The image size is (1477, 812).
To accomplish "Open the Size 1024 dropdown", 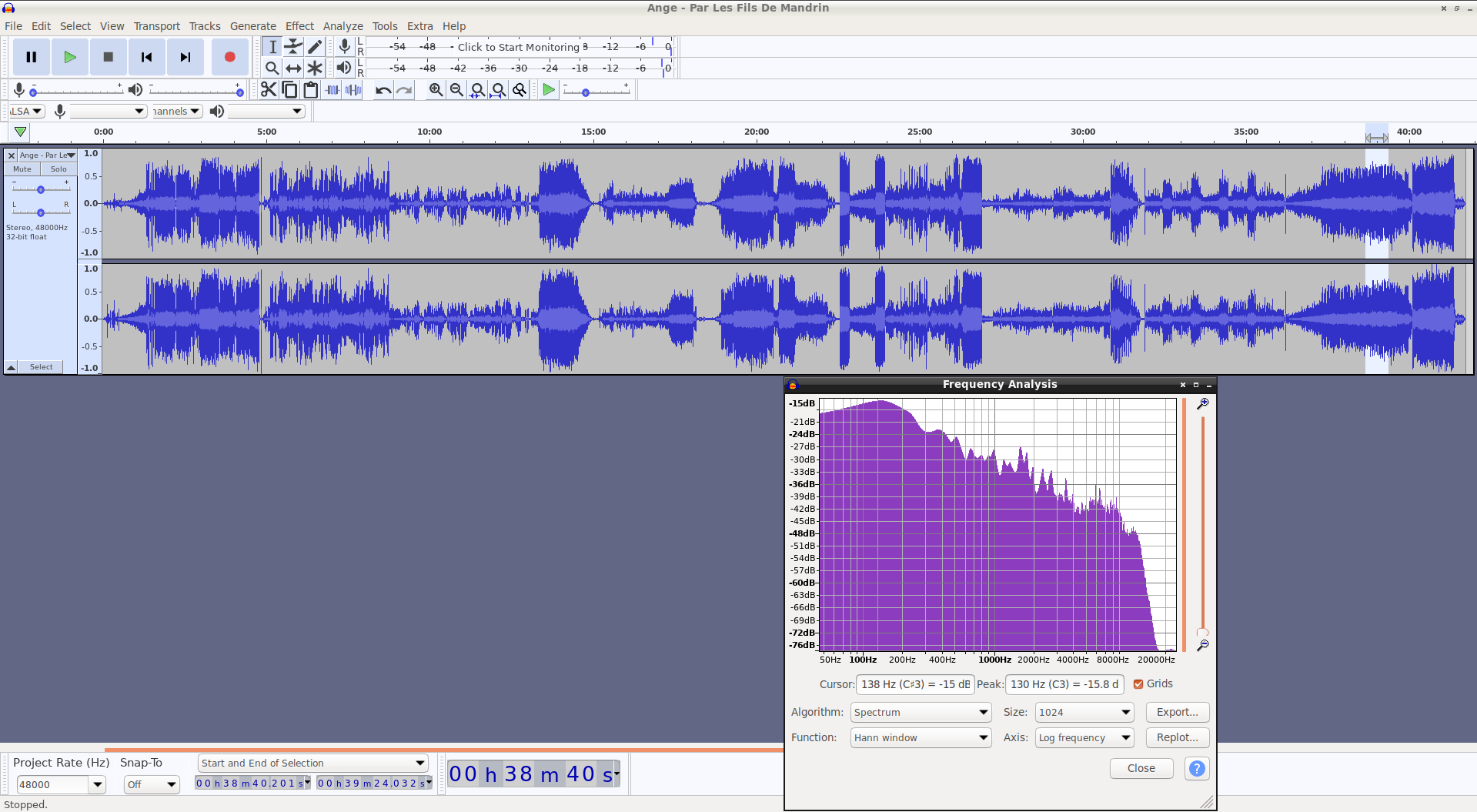I will (x=1084, y=713).
